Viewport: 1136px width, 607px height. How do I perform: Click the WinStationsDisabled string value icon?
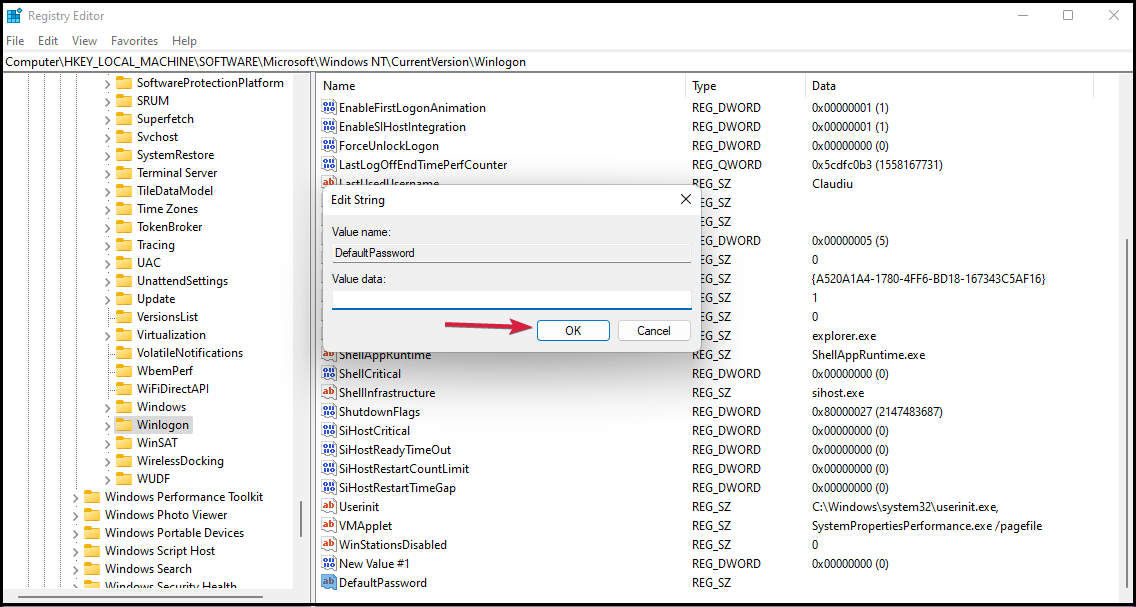330,544
